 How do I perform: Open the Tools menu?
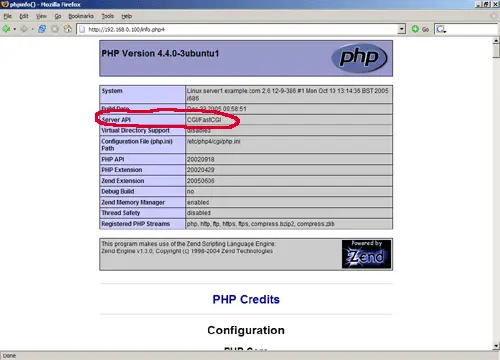(x=108, y=16)
